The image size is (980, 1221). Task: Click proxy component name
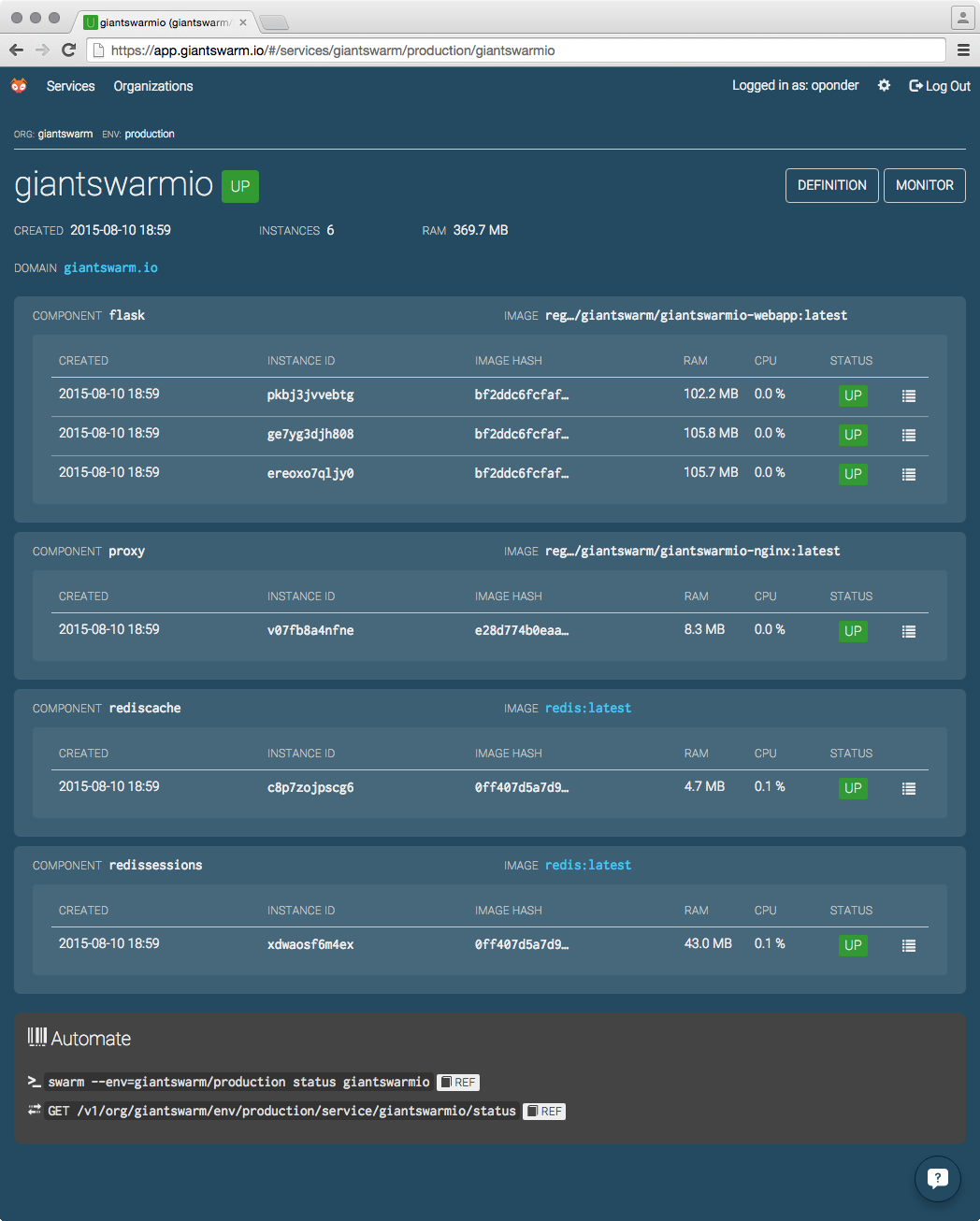(127, 551)
